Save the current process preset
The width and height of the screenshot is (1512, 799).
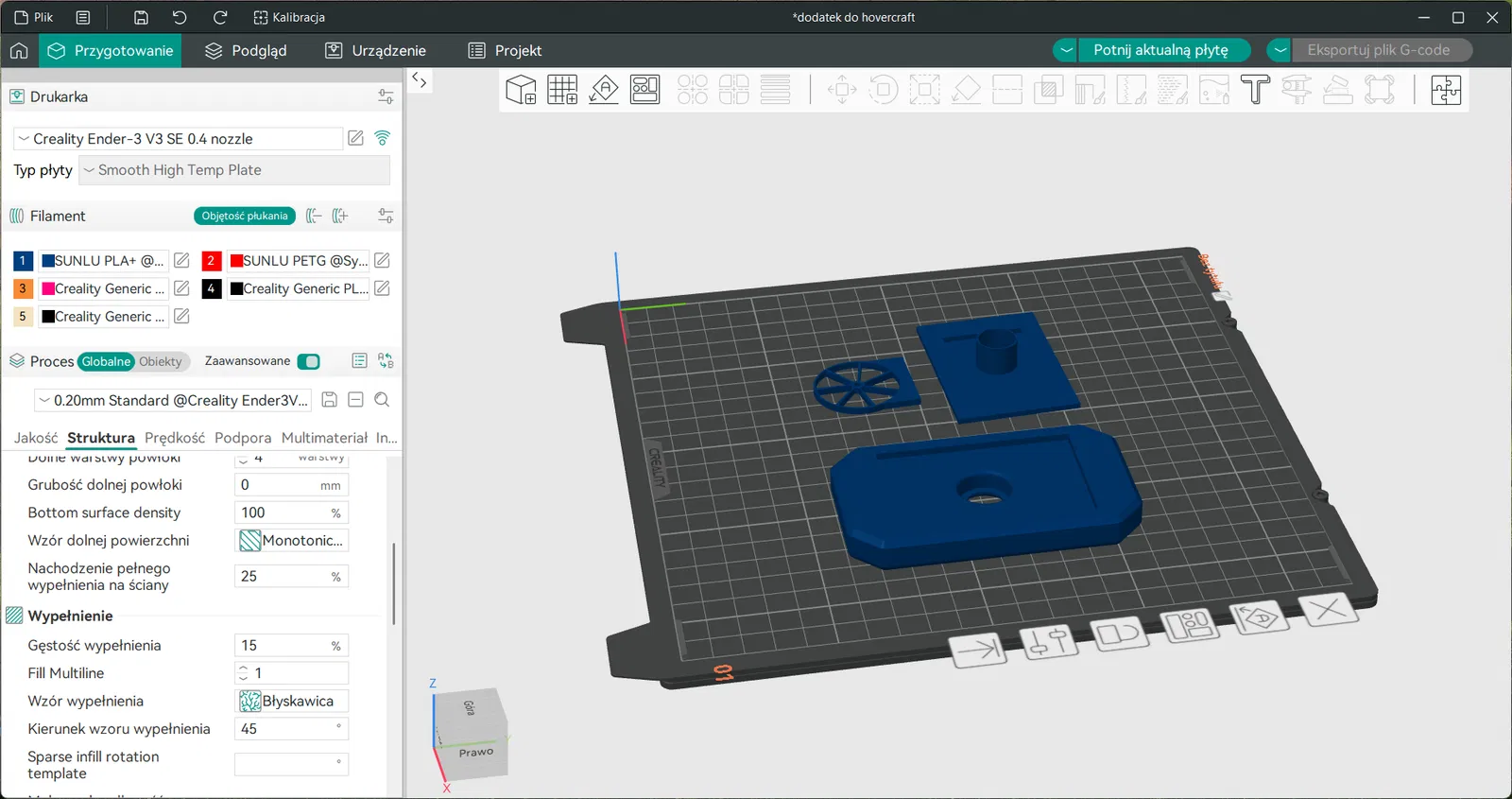[x=330, y=400]
